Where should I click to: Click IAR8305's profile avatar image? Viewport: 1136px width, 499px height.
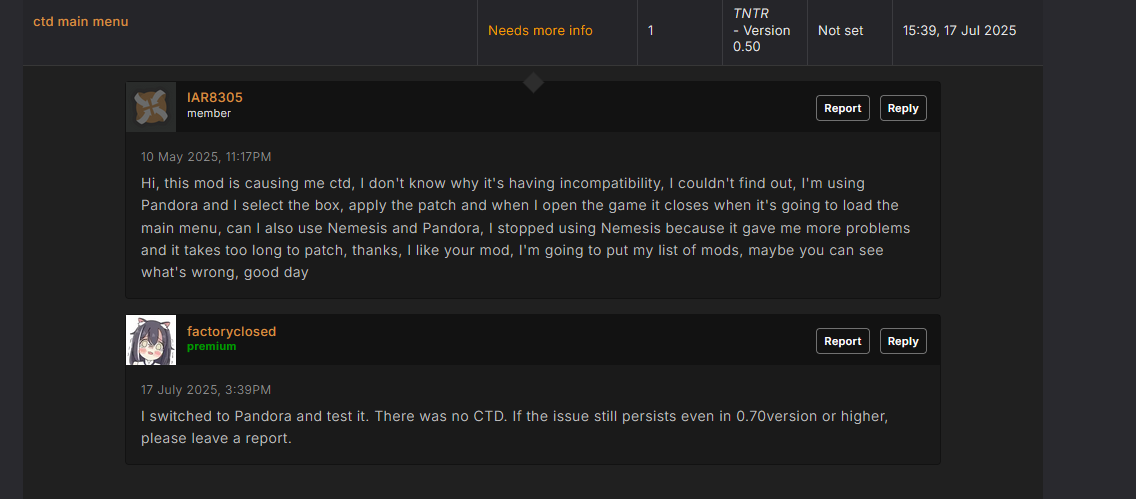[151, 107]
